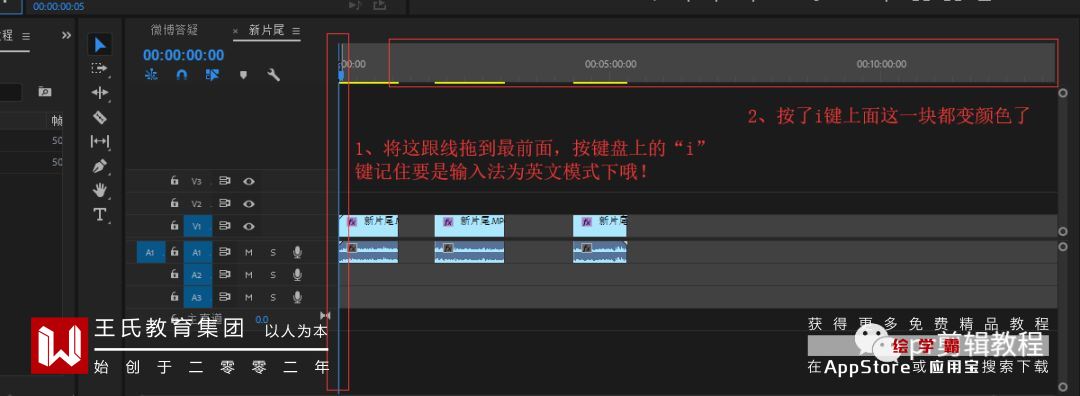This screenshot has height=396, width=1080.
Task: Toggle sync lock for track V2
Action: [x=225, y=204]
